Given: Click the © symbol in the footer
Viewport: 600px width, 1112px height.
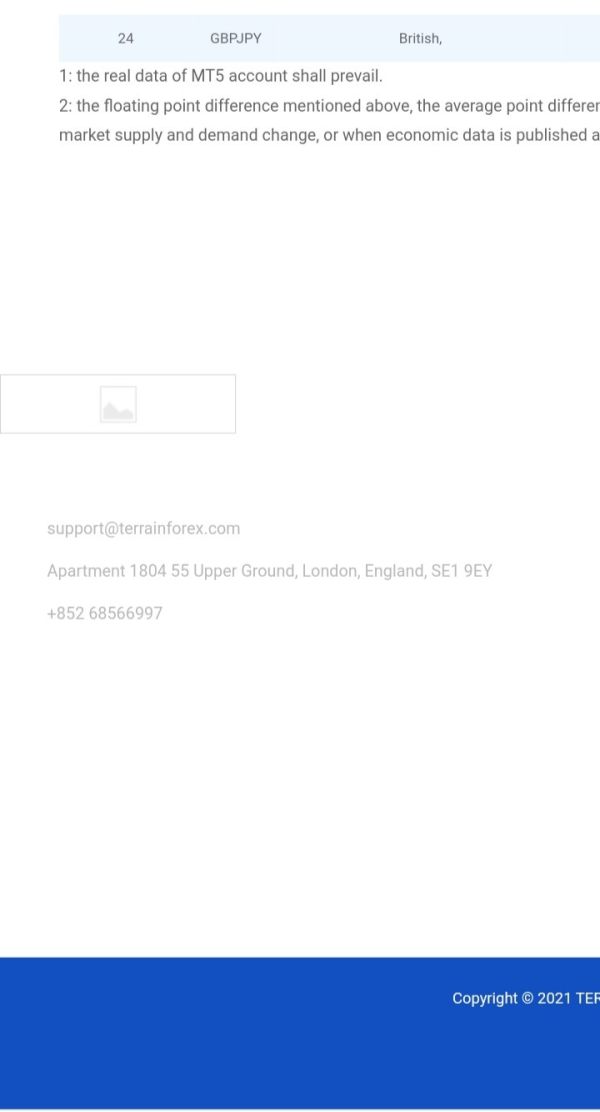Looking at the screenshot, I should click(527, 999).
